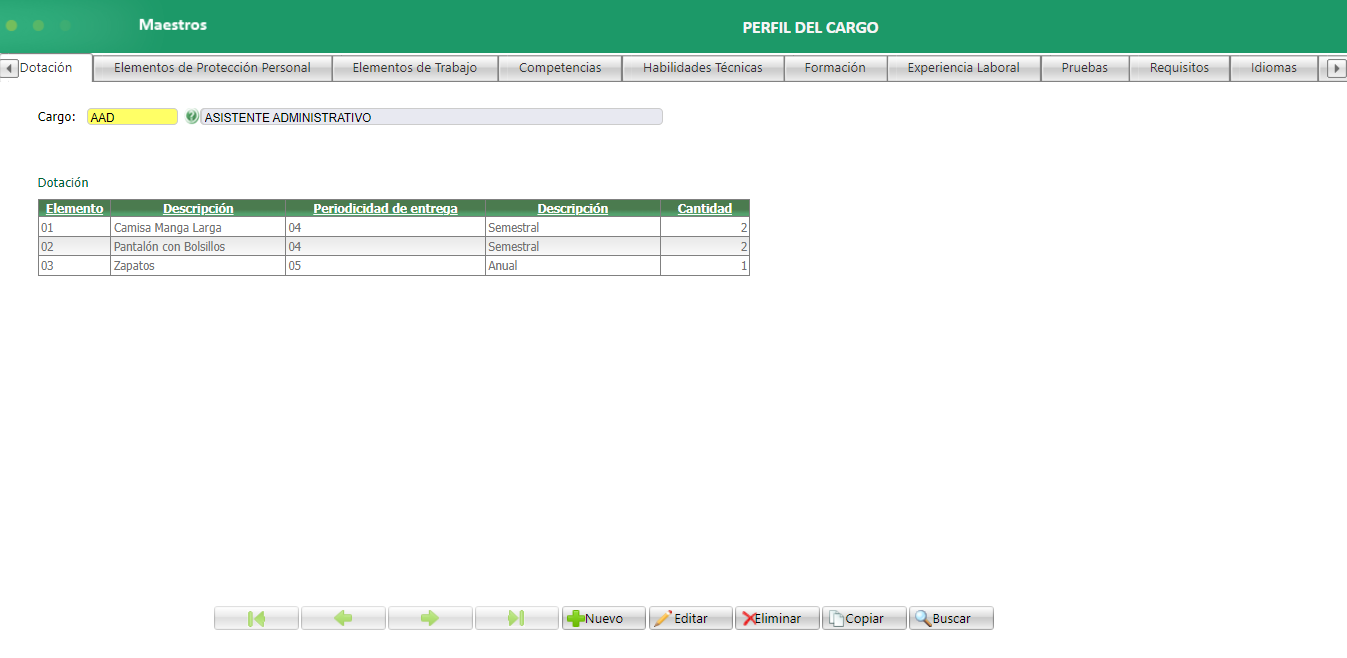The height and width of the screenshot is (658, 1347).
Task: Click the Anual periodicity cell
Action: click(573, 266)
